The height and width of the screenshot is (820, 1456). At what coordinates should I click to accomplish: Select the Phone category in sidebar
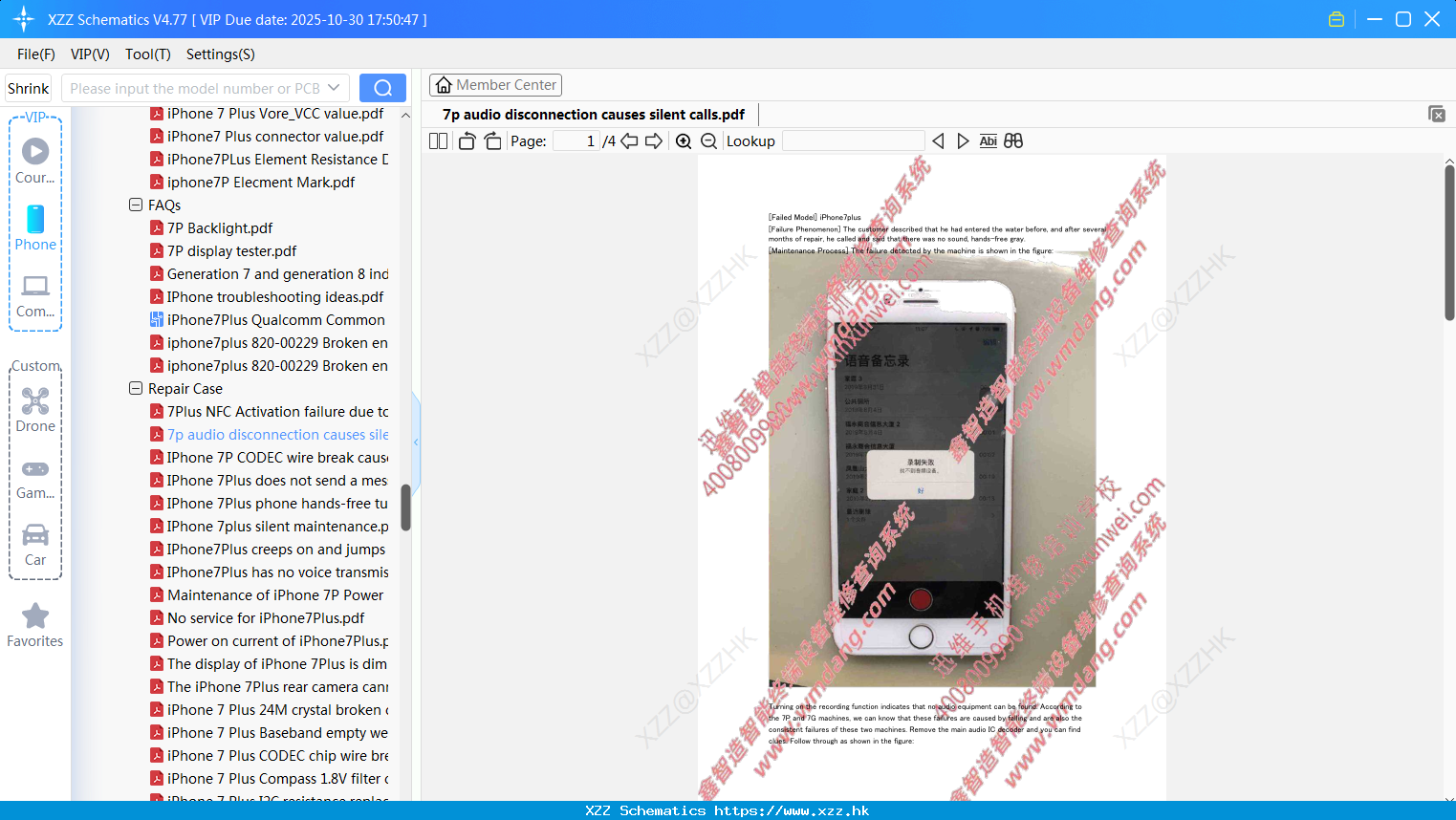(x=35, y=227)
